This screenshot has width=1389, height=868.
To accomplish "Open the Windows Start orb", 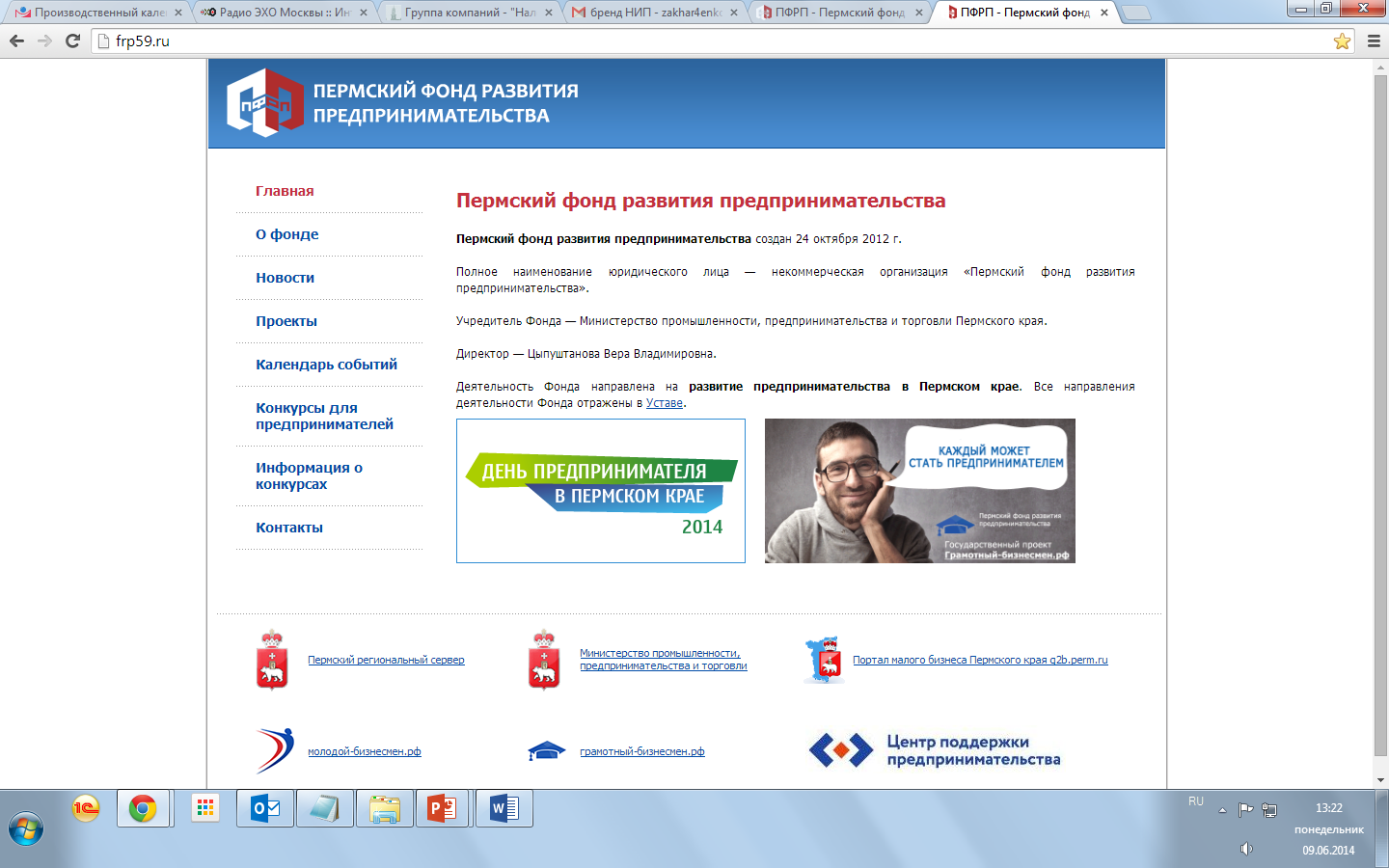I will click(26, 829).
